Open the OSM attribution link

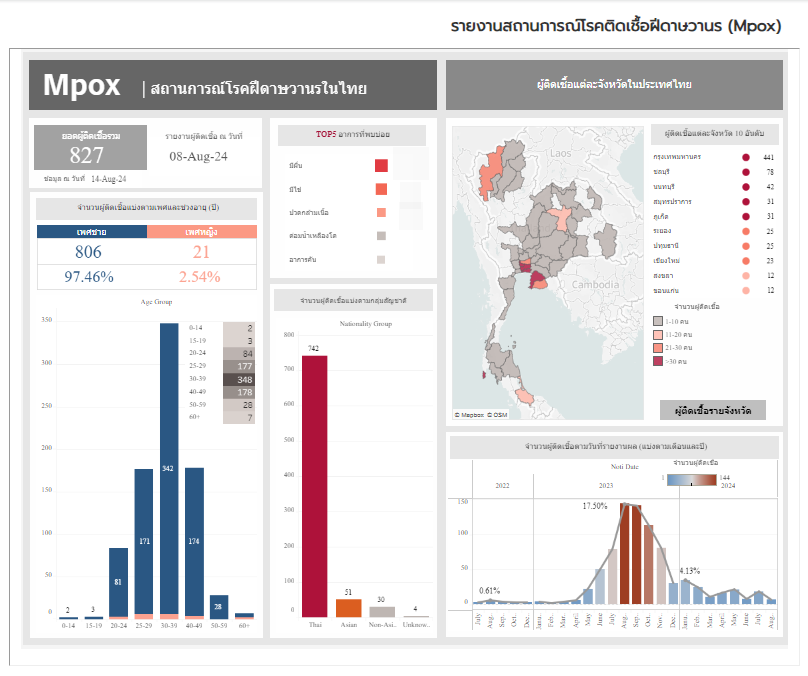(x=500, y=414)
